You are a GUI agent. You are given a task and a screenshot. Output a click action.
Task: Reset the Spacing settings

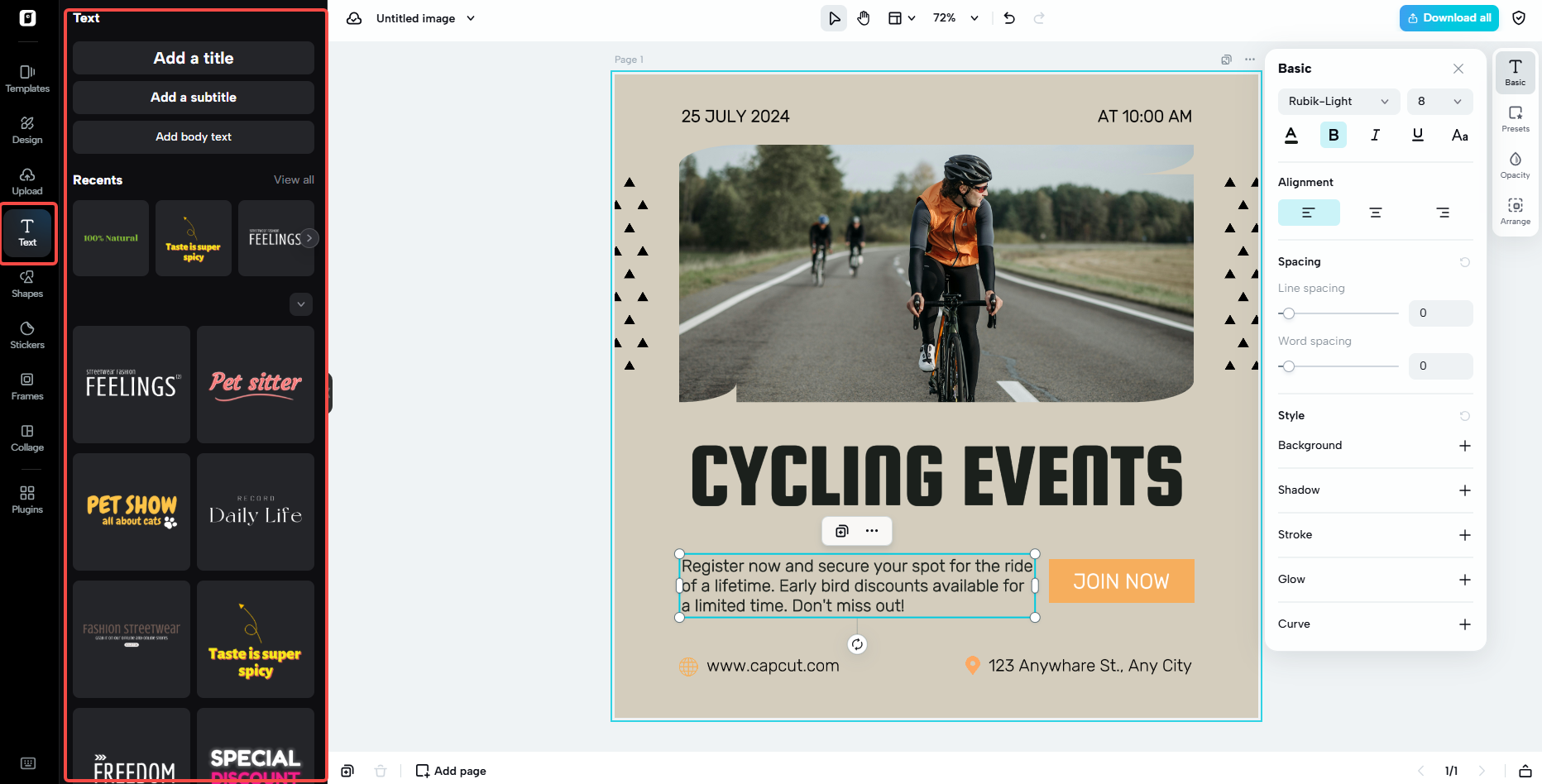(x=1465, y=262)
